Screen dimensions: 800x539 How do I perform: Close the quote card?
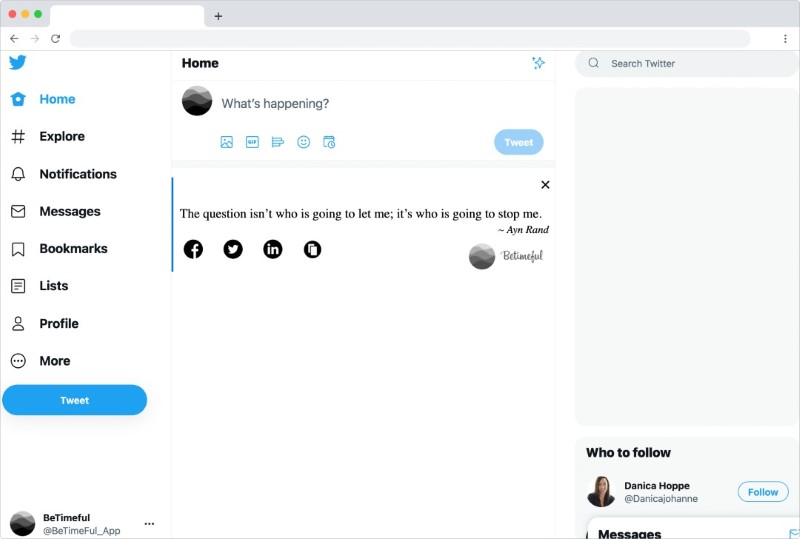pos(545,185)
